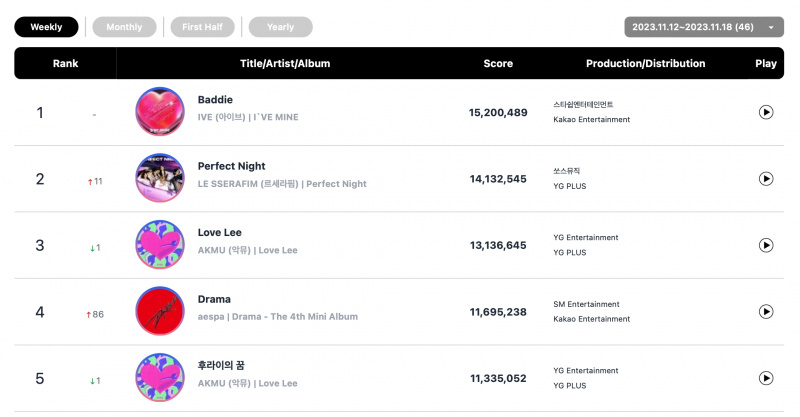The image size is (800, 417).
Task: Click the Drama song title
Action: point(214,299)
